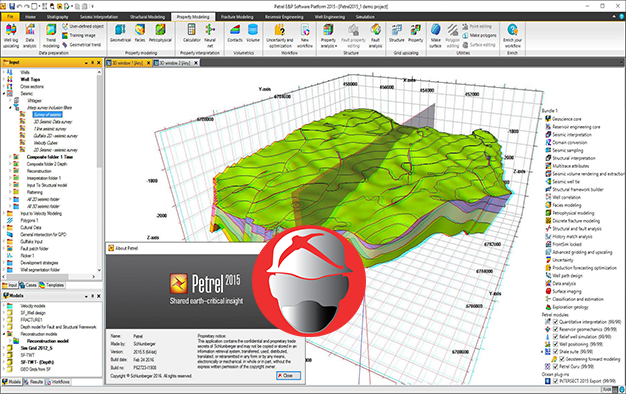Open the Models pane options dropdown
Viewport: 626px width, 394px height.
tap(86, 296)
